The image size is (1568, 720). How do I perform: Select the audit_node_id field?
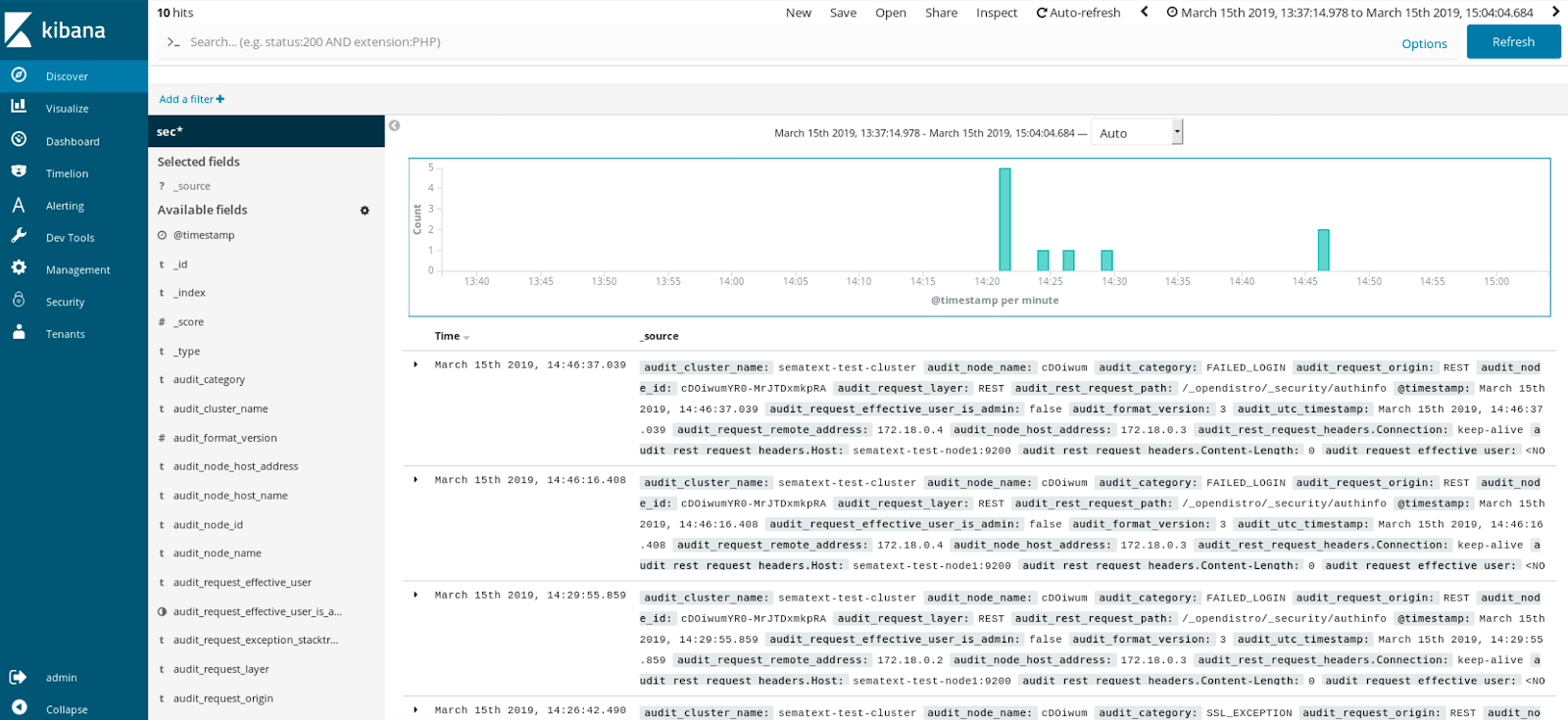click(208, 525)
